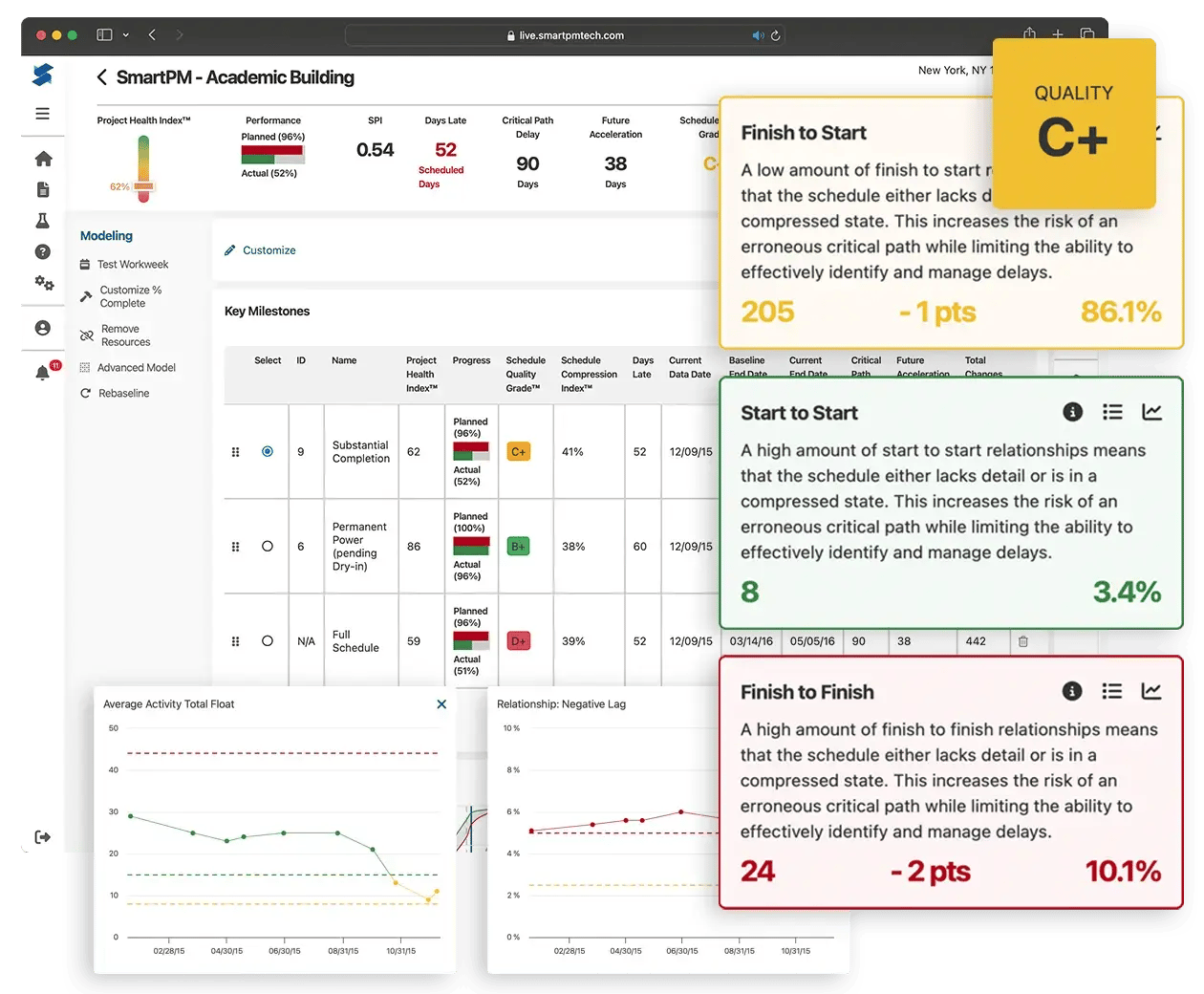1204x994 pixels.
Task: Open the list icon on the Finish to Finish card
Action: click(1112, 691)
